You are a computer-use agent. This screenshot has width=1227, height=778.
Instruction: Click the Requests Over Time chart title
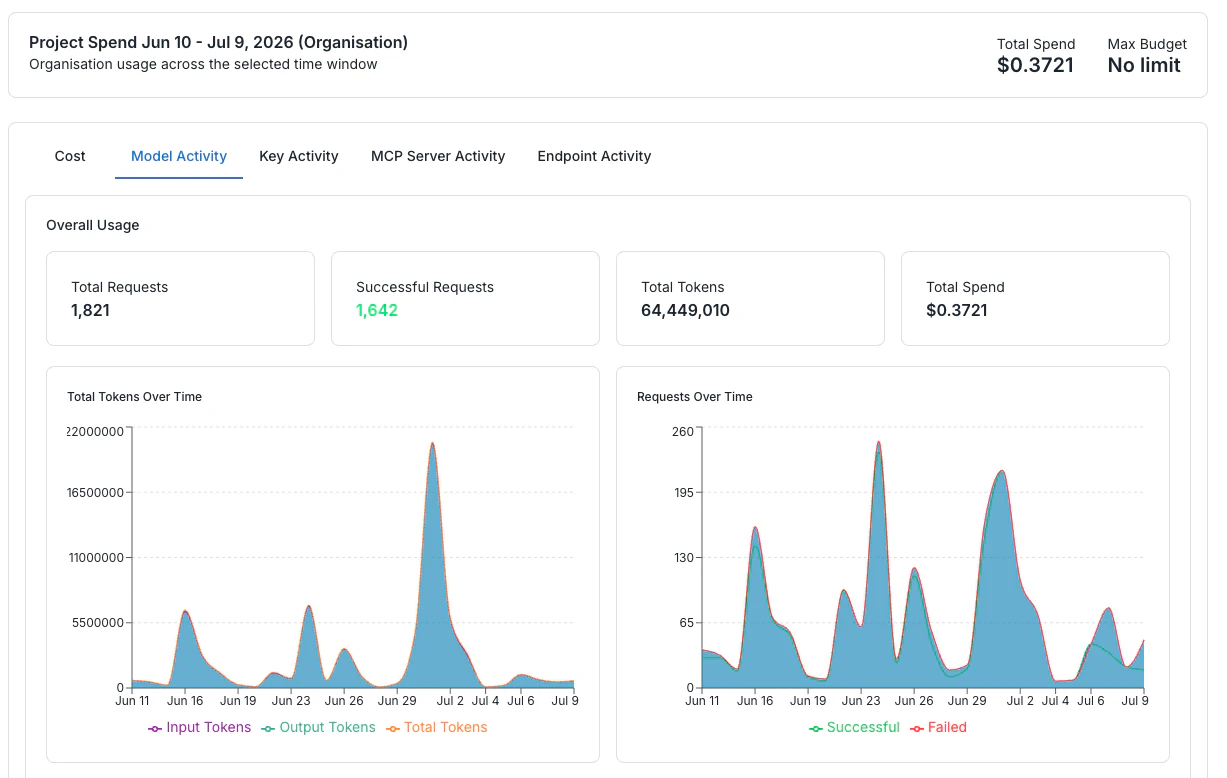click(695, 397)
